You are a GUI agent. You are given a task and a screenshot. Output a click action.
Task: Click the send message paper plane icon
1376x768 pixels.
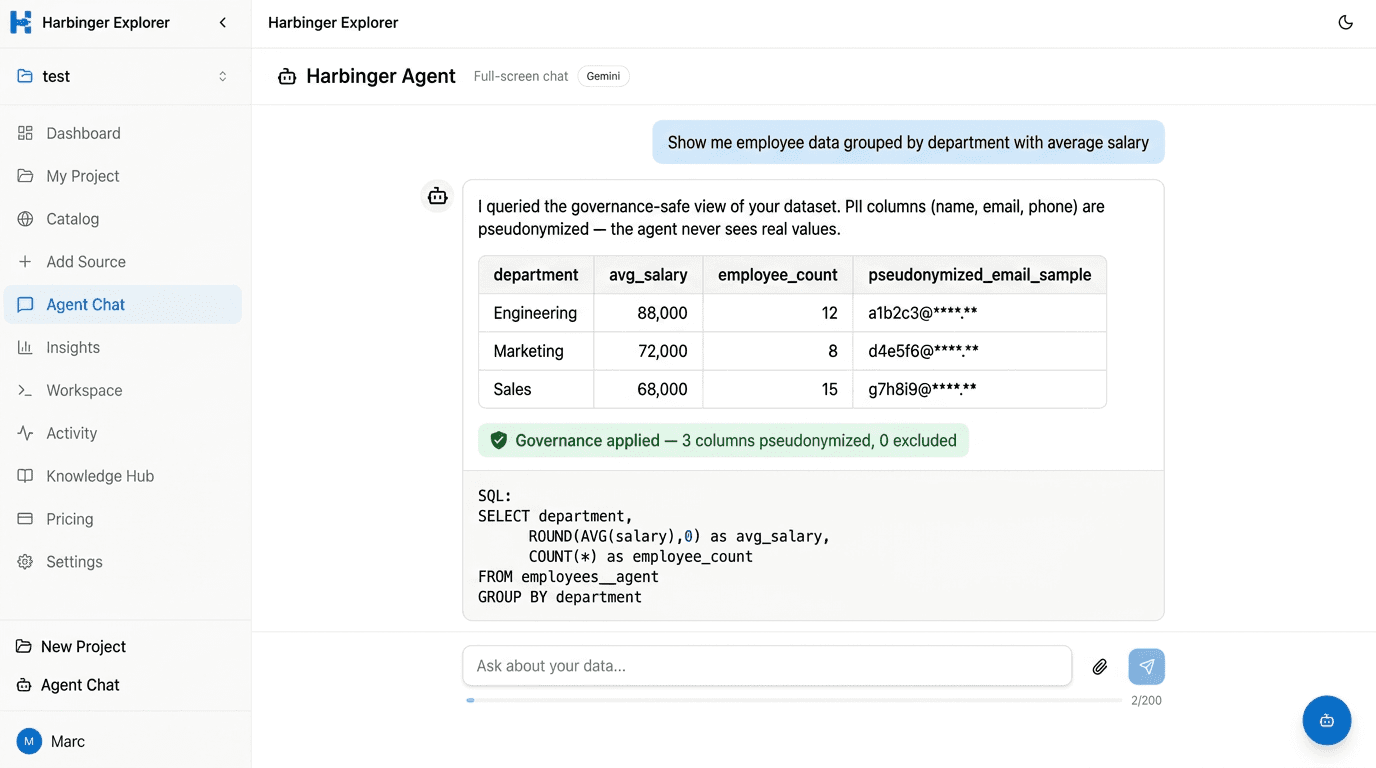coord(1146,667)
